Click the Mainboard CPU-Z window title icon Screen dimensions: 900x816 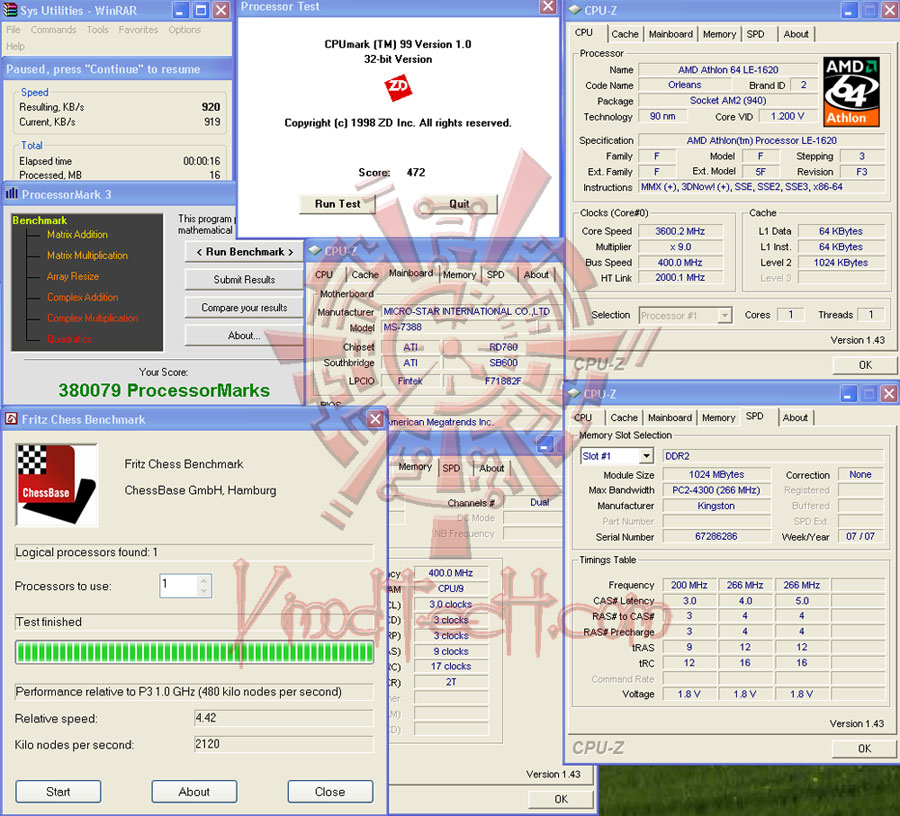click(315, 251)
